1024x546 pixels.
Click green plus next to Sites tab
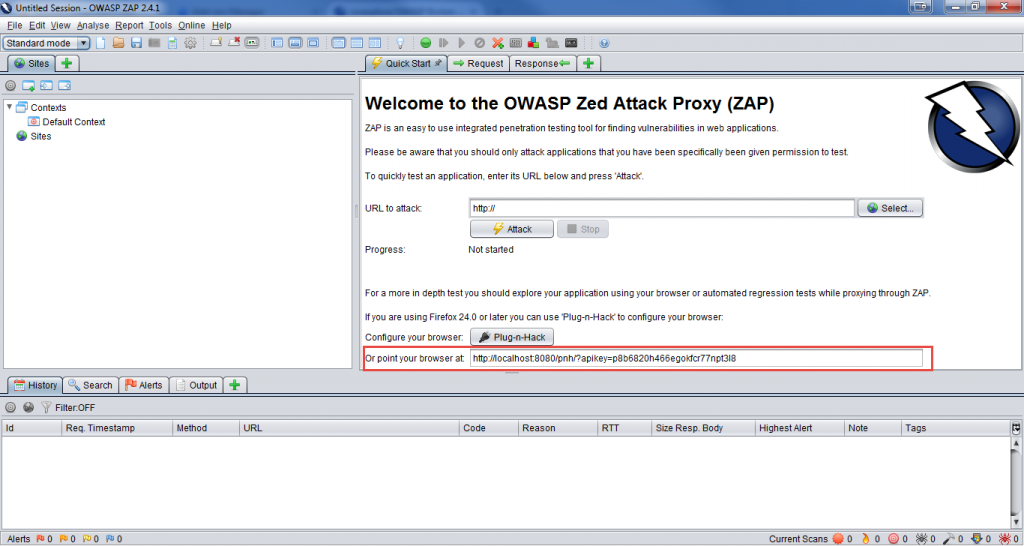(66, 63)
